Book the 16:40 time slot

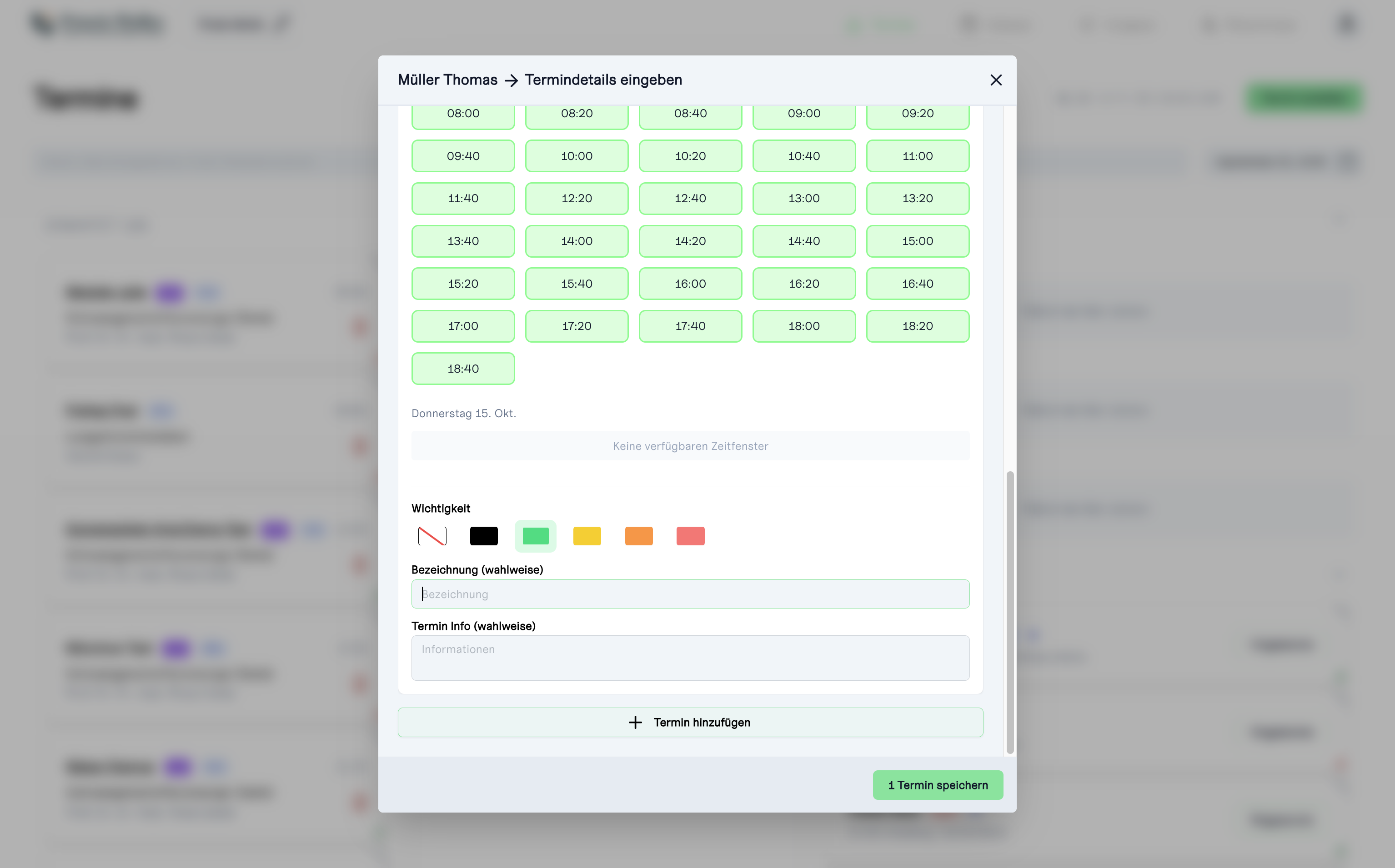918,284
